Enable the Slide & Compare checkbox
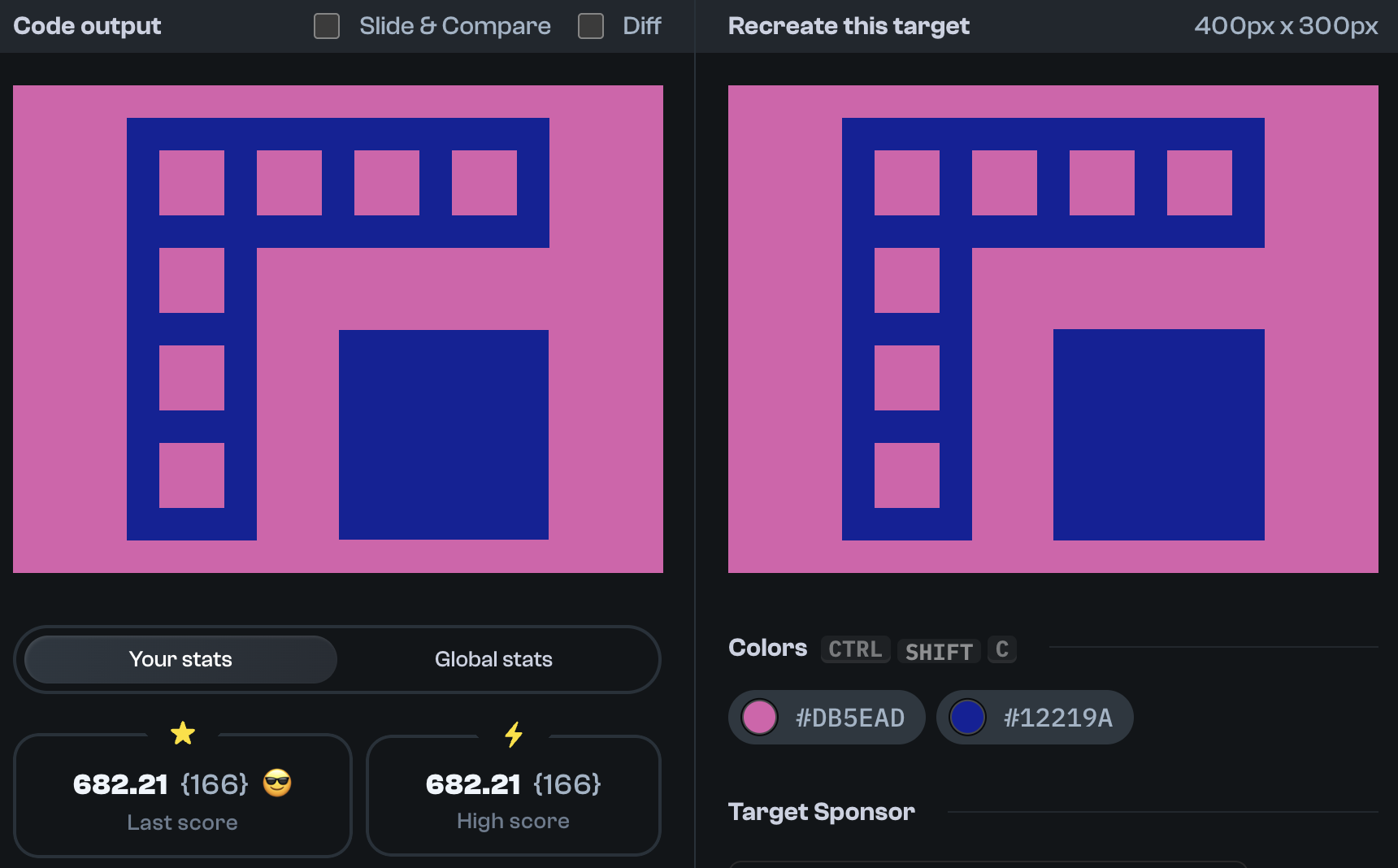 pyautogui.click(x=326, y=25)
